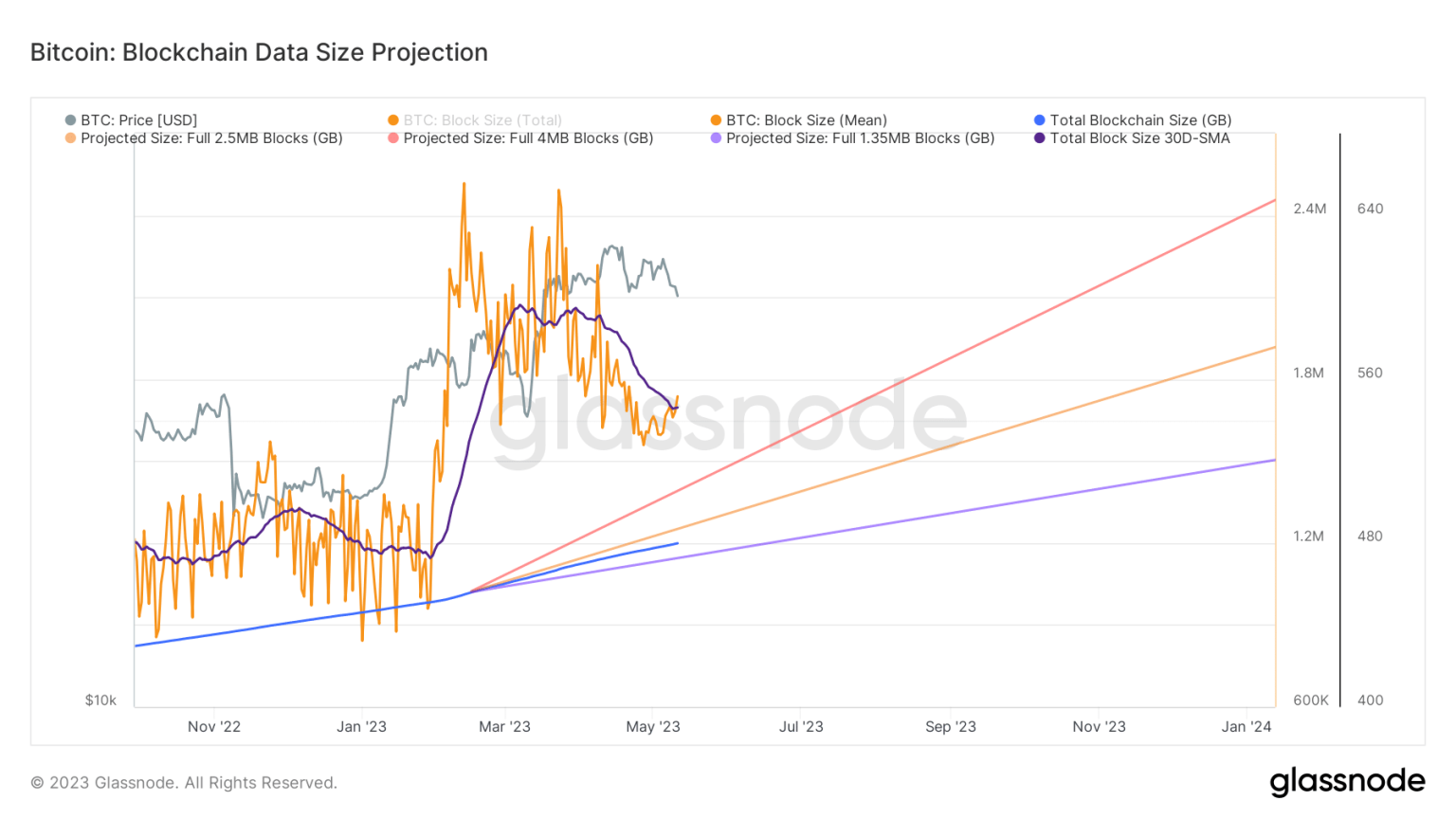The width and height of the screenshot is (1456, 819).
Task: Click the glassnode logo at bottom right
Action: (x=1347, y=781)
